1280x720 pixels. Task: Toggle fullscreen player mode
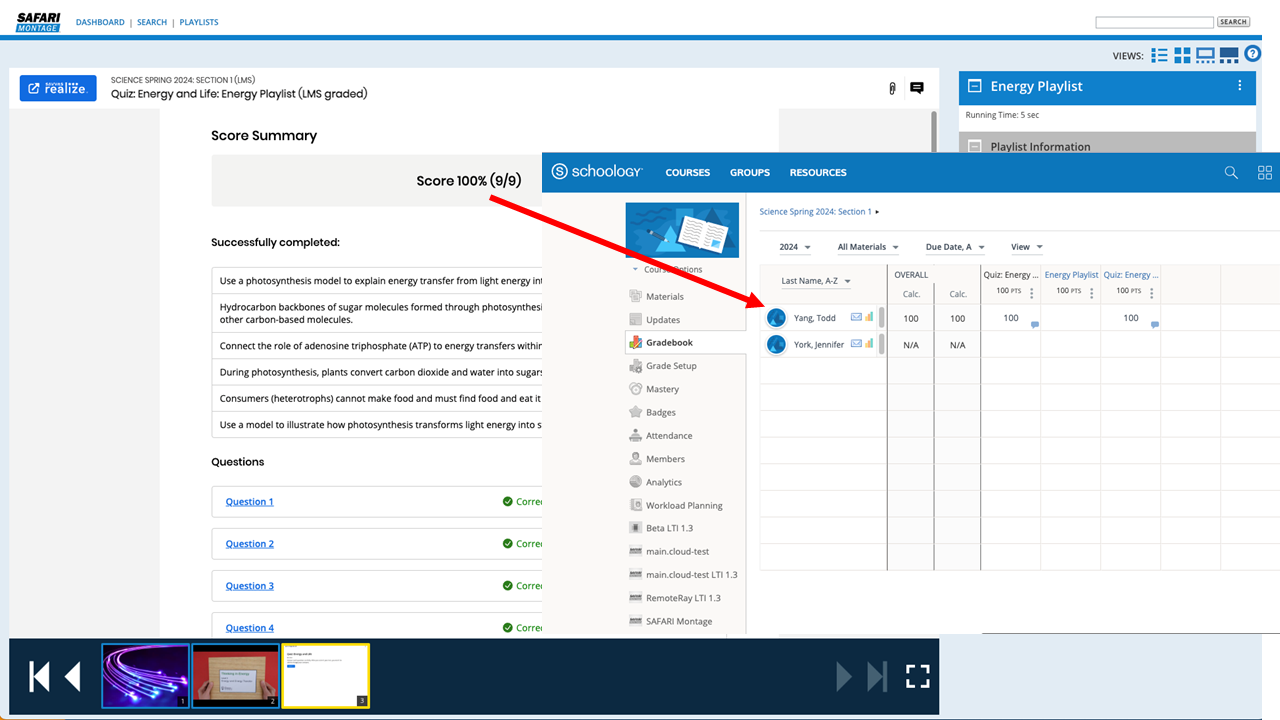tap(918, 677)
